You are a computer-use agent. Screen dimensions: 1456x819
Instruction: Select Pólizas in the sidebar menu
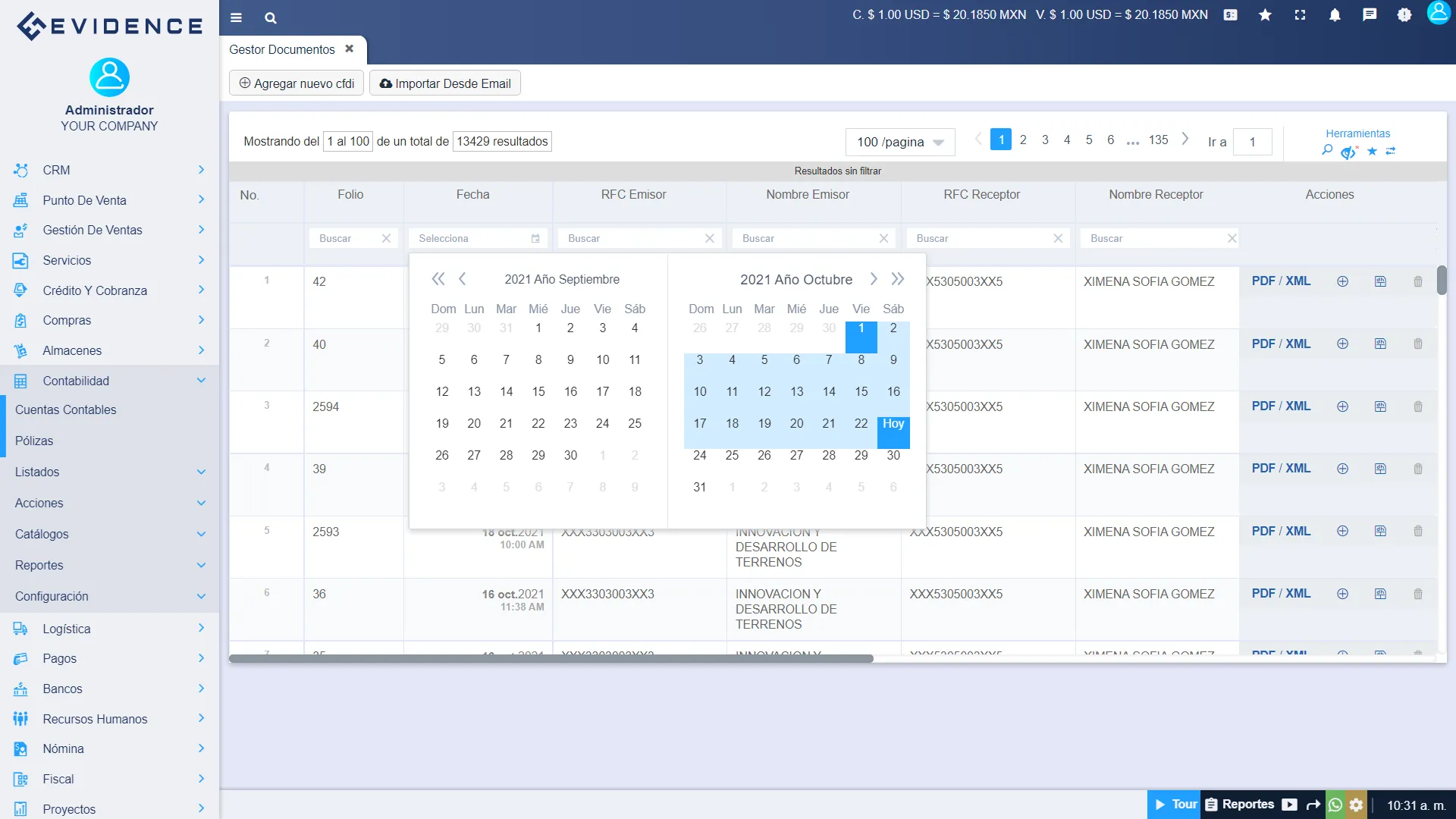(x=33, y=441)
